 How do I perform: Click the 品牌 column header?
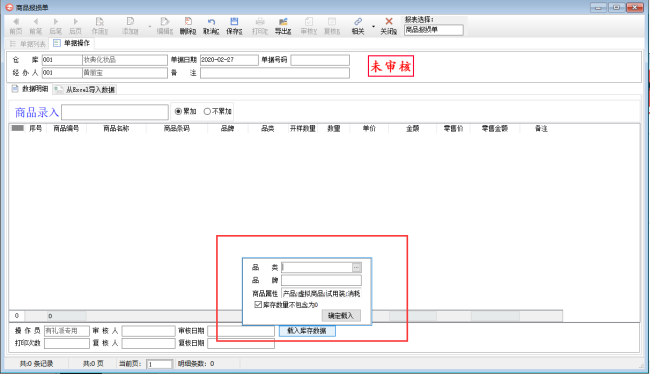pos(228,129)
